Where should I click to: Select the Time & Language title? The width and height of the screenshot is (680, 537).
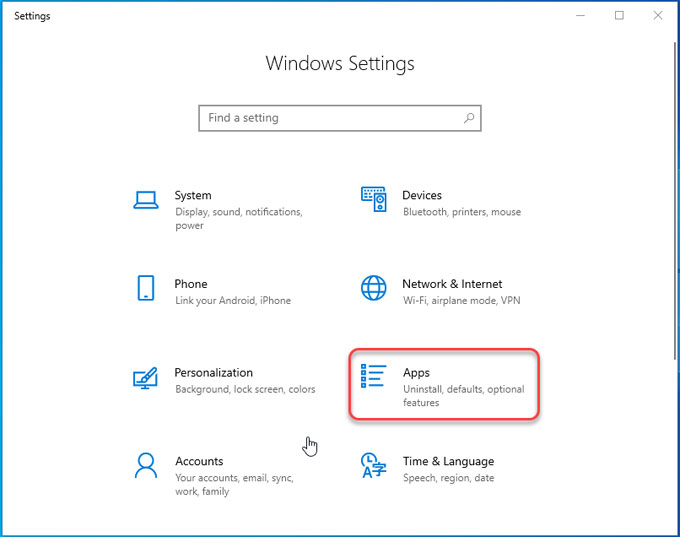coord(448,462)
